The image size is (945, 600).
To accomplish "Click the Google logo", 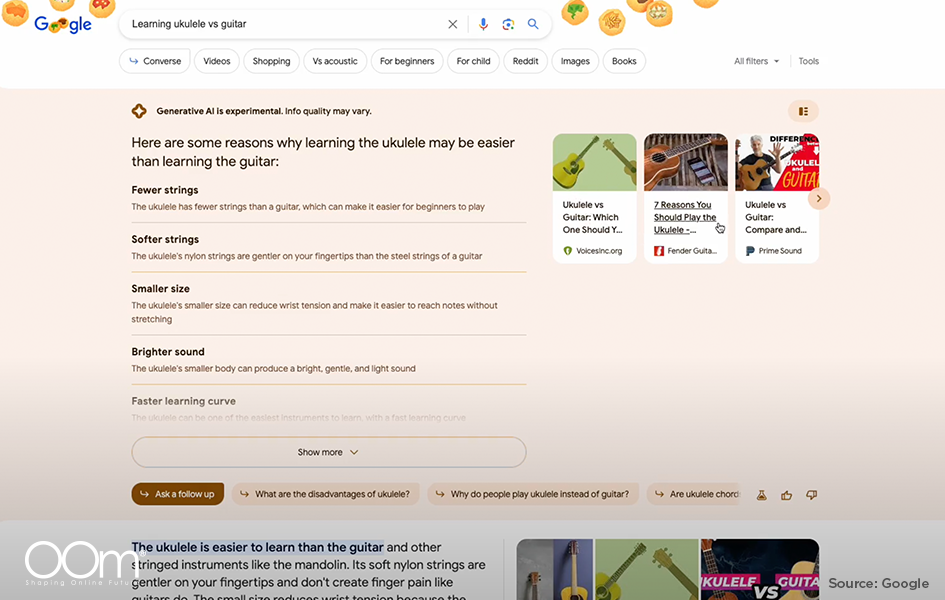I will (x=63, y=24).
